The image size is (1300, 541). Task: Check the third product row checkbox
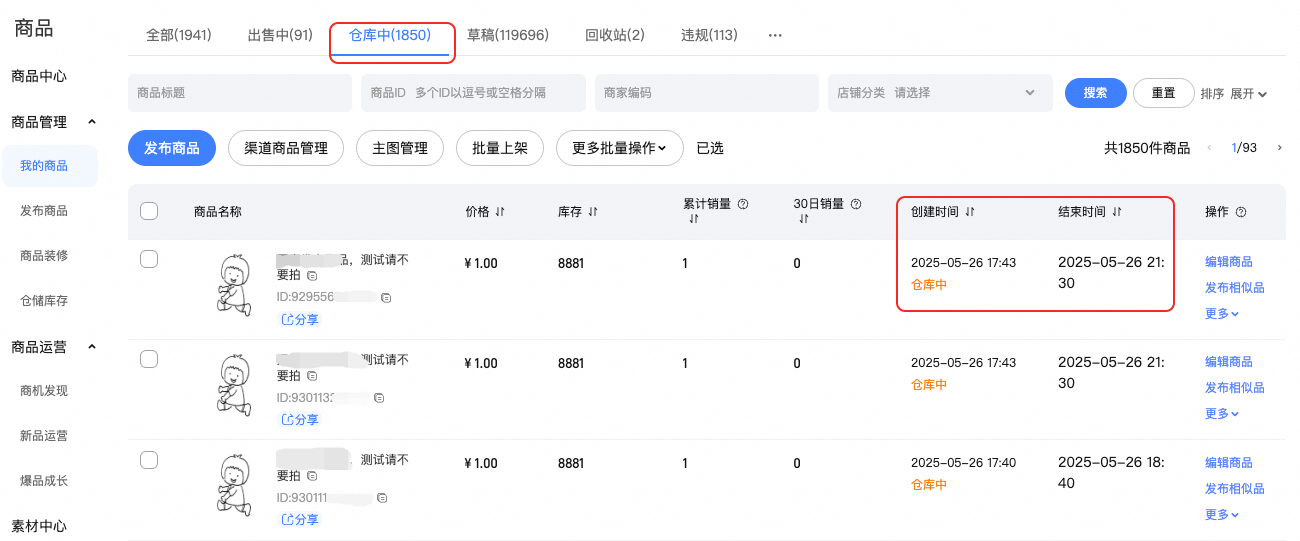point(149,460)
